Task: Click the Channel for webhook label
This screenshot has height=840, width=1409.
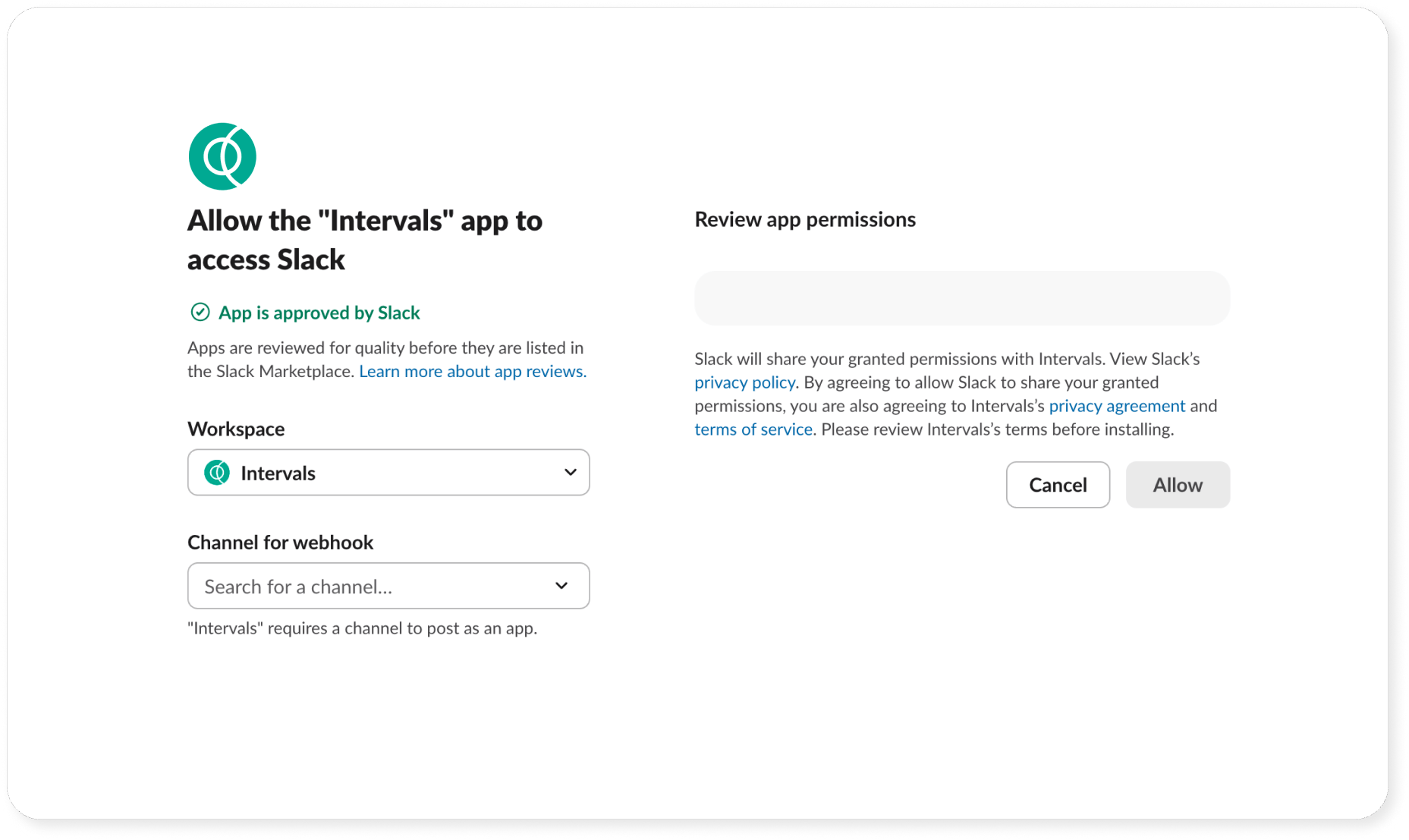Action: (280, 543)
